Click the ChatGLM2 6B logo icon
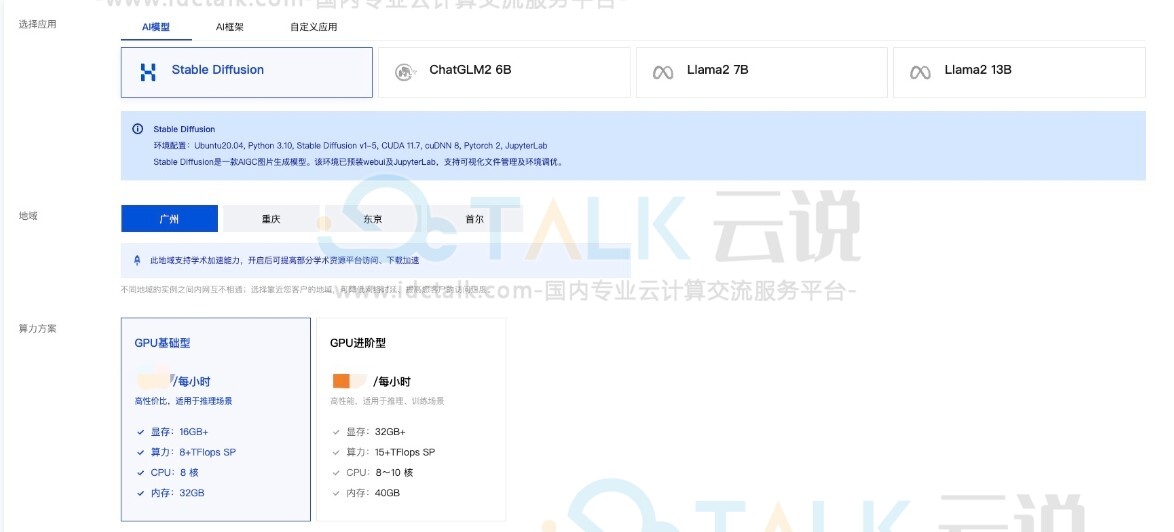Screen dimensions: 1174x532 pos(406,73)
